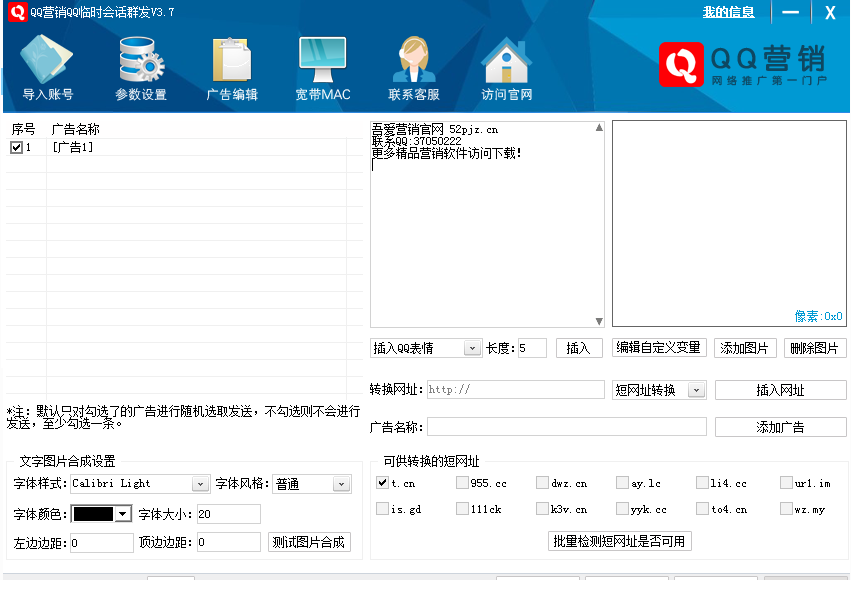
Task: Enable the k3v.cn short URL option
Action: pos(542,509)
